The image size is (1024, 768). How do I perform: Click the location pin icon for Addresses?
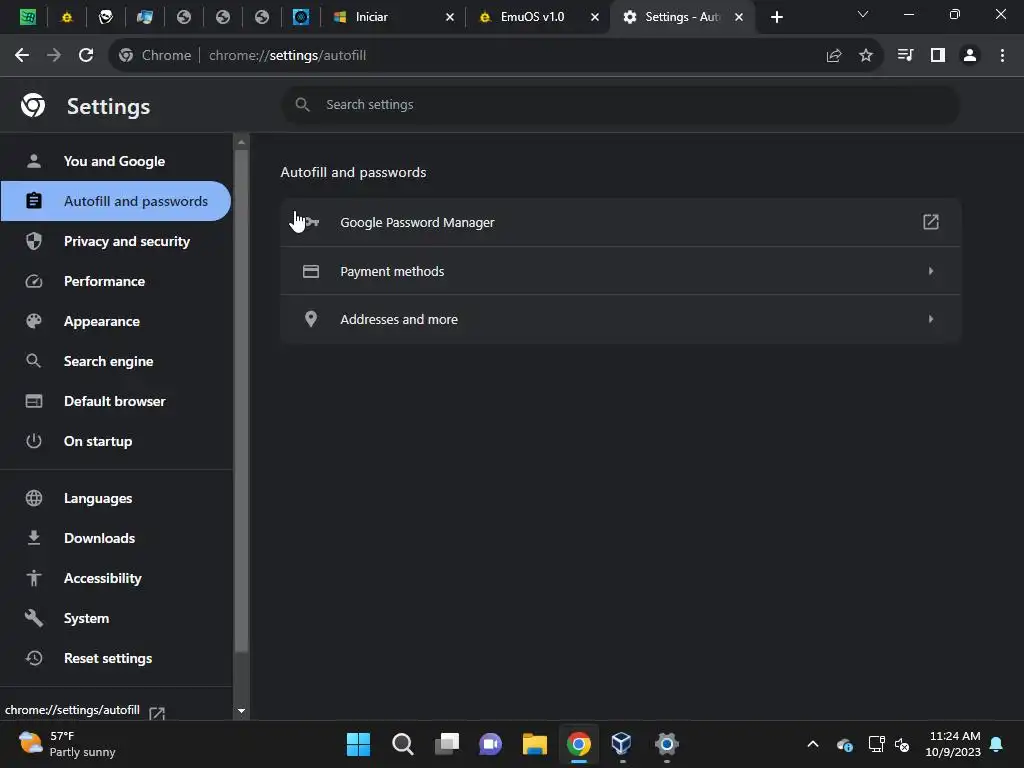(311, 319)
